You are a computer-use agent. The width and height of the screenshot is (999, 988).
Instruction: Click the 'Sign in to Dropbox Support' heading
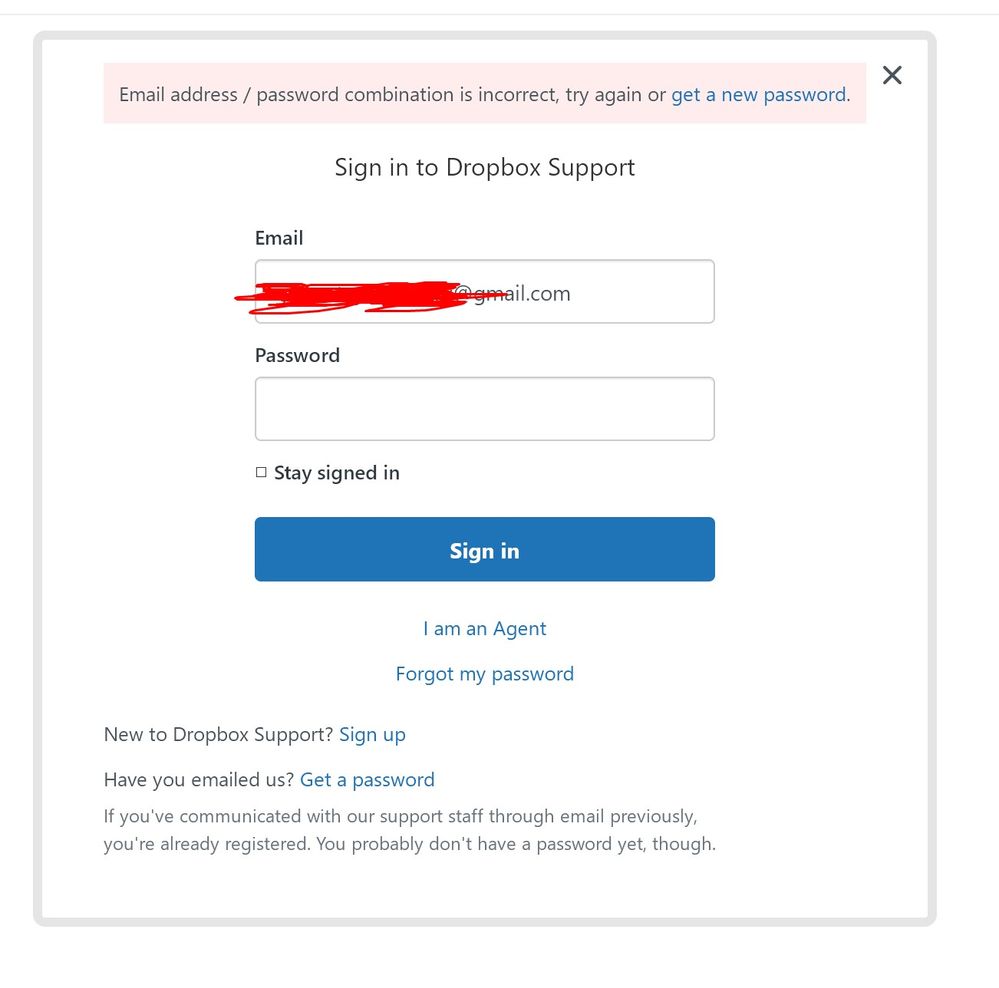[x=484, y=167]
